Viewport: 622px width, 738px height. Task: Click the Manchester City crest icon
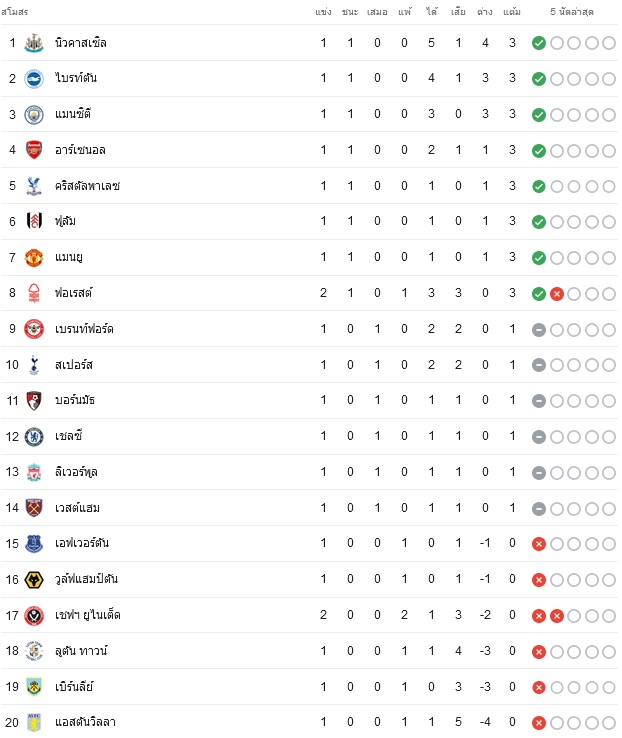pos(34,115)
